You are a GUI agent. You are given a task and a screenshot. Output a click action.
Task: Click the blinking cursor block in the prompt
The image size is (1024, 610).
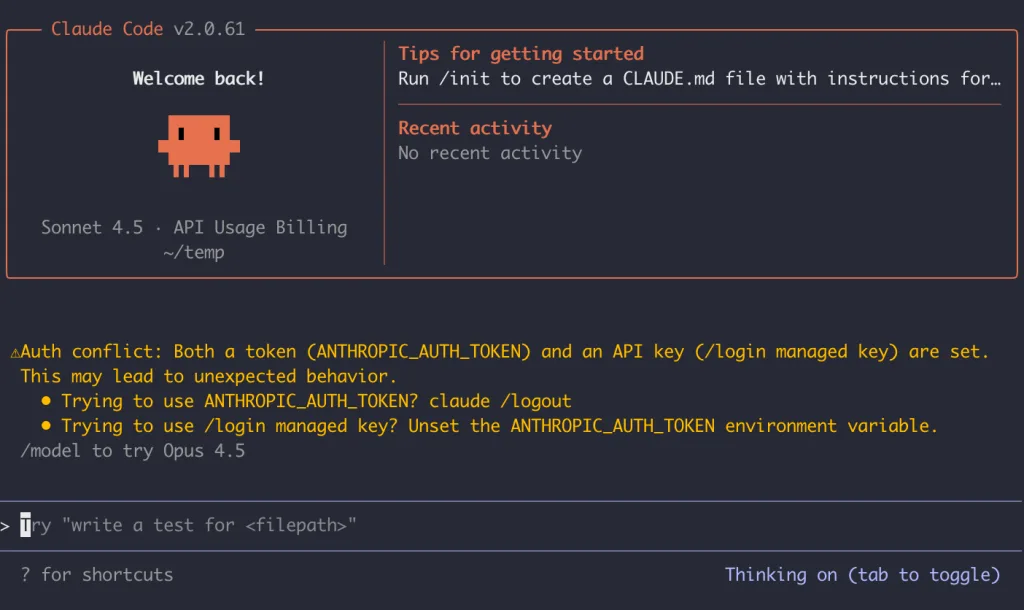(25, 524)
